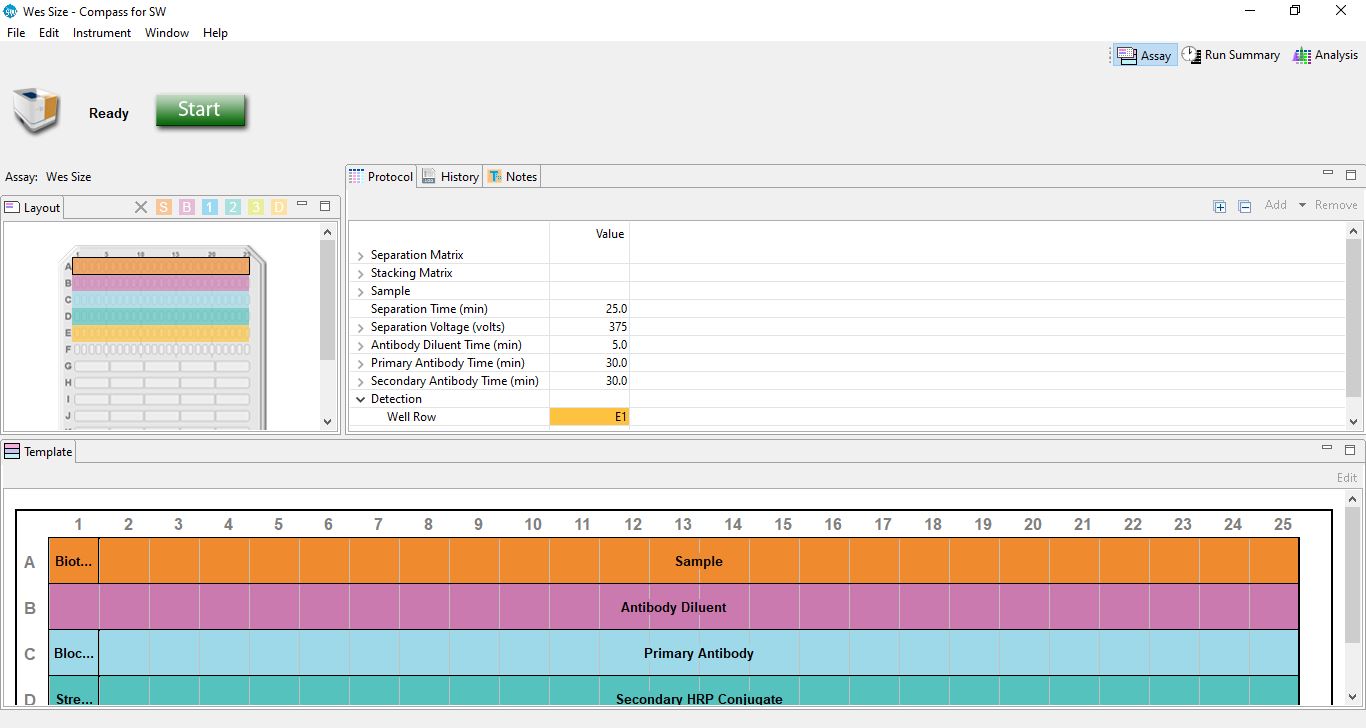Click the Collapse All icon in Protocol

pyautogui.click(x=1244, y=206)
